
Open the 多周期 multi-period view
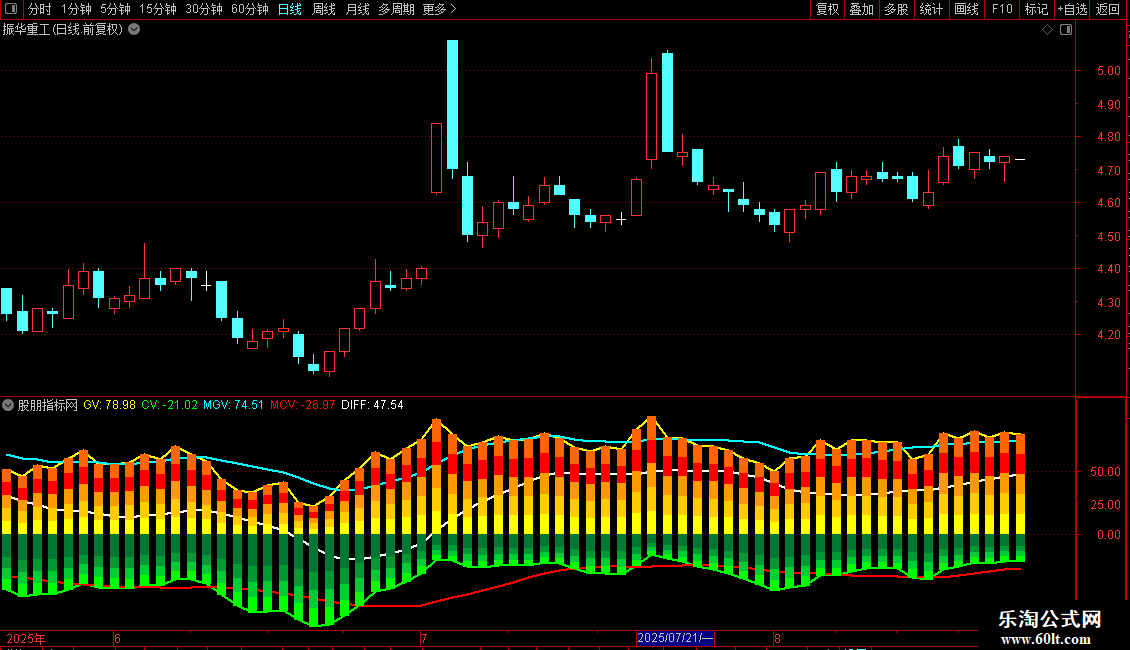(396, 9)
